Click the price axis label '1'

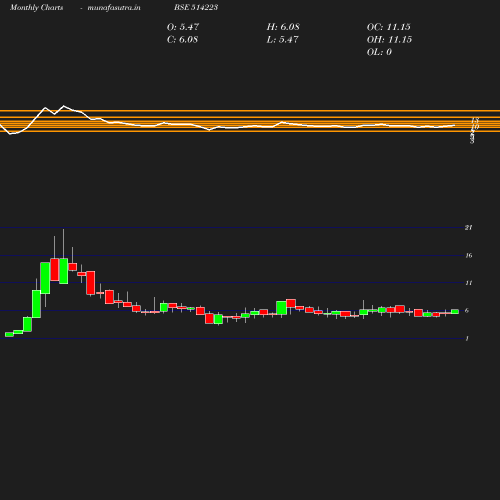coord(467,339)
